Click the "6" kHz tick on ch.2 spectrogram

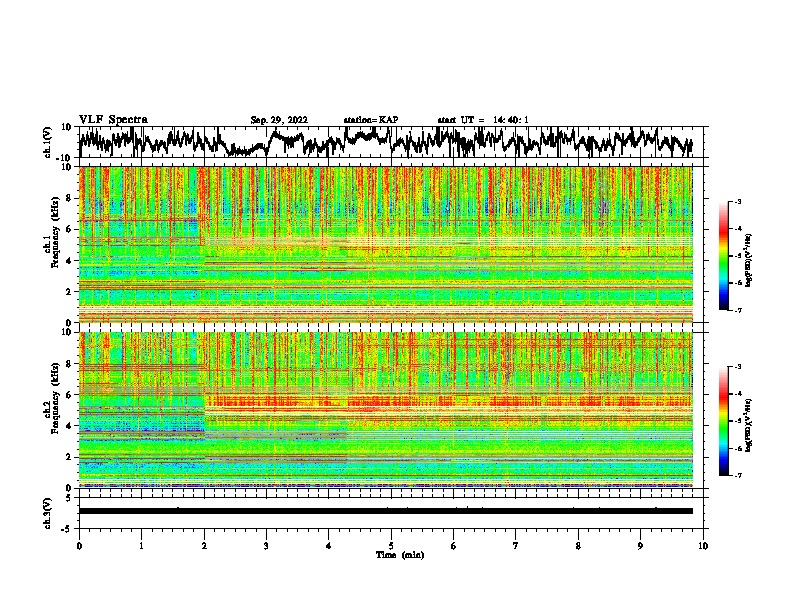click(69, 395)
